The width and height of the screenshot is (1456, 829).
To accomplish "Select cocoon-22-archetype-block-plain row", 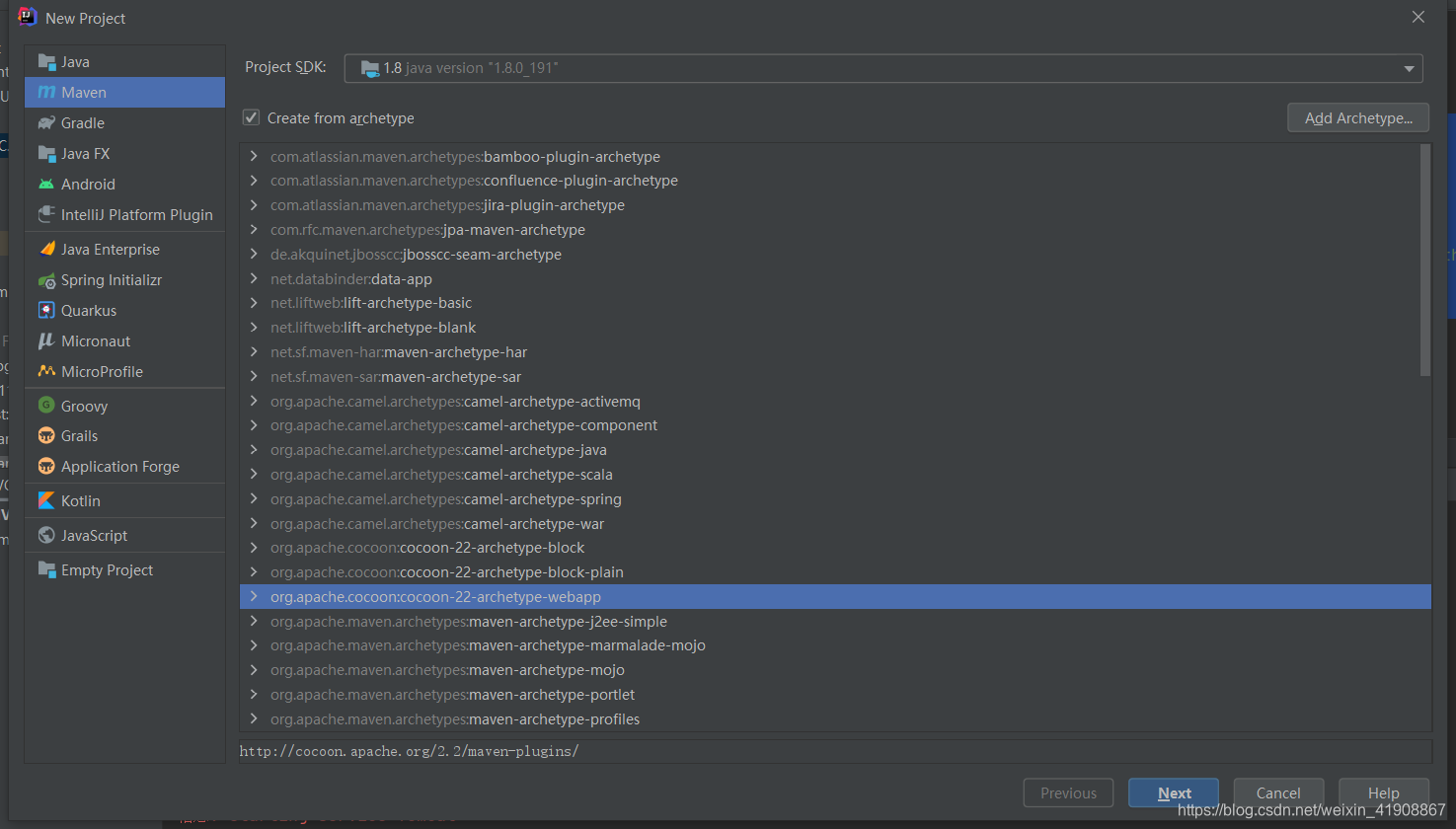I will tap(835, 572).
